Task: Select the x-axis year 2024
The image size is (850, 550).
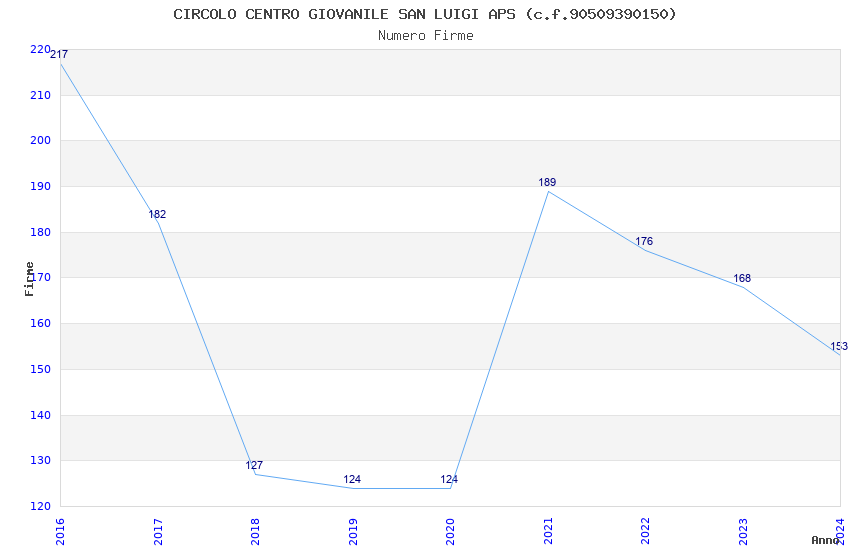Action: coord(840,532)
